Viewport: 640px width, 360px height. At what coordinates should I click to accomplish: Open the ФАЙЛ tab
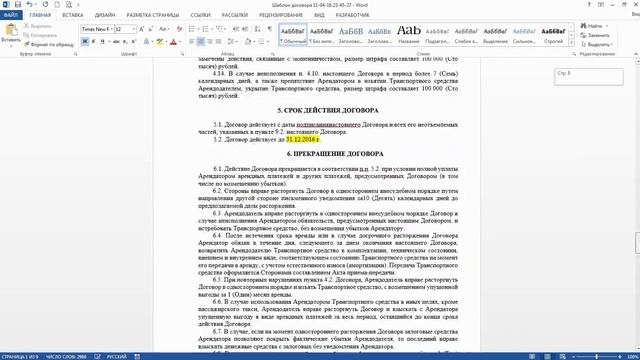pyautogui.click(x=11, y=15)
